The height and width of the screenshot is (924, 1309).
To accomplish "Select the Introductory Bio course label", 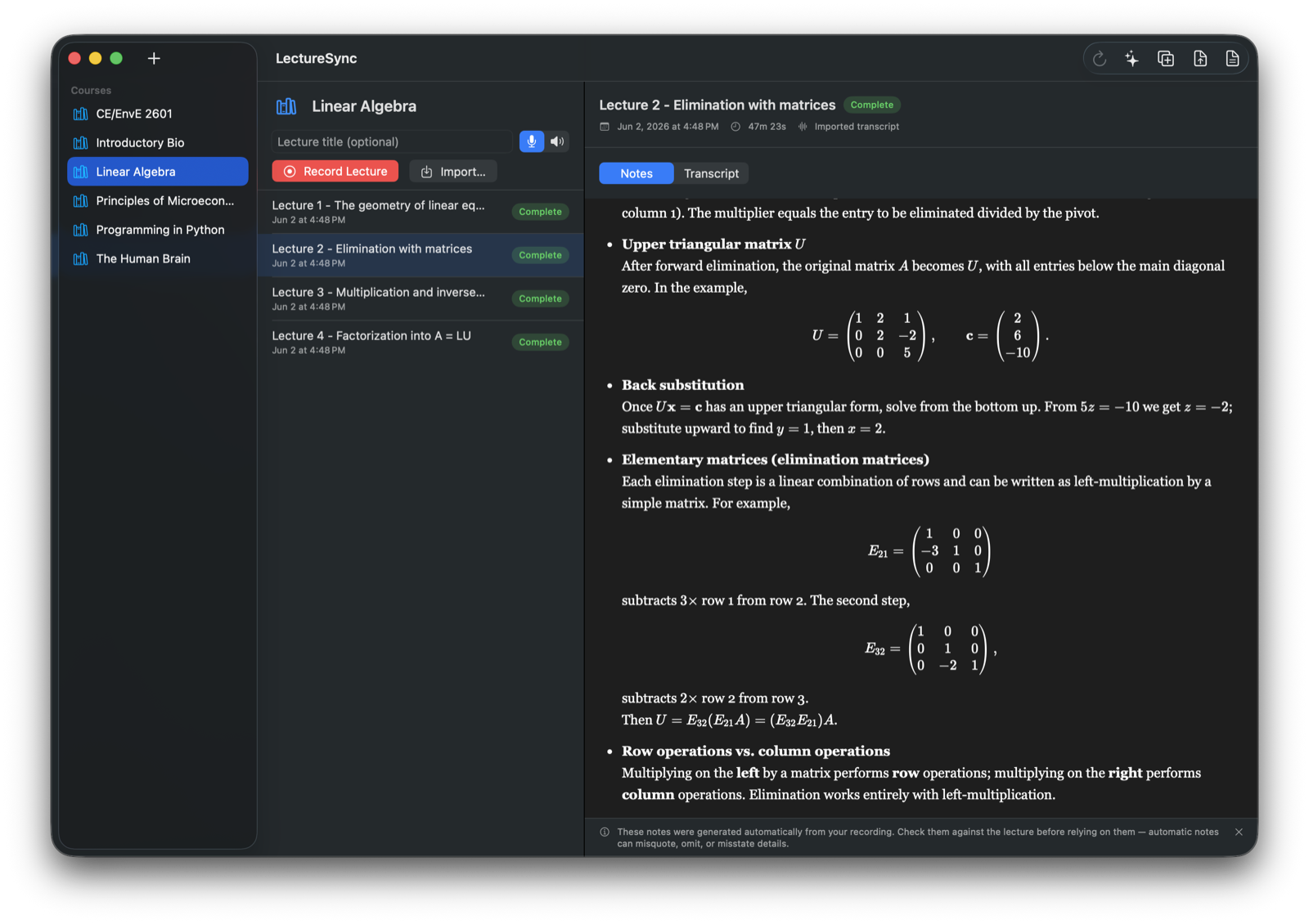I will coord(140,142).
